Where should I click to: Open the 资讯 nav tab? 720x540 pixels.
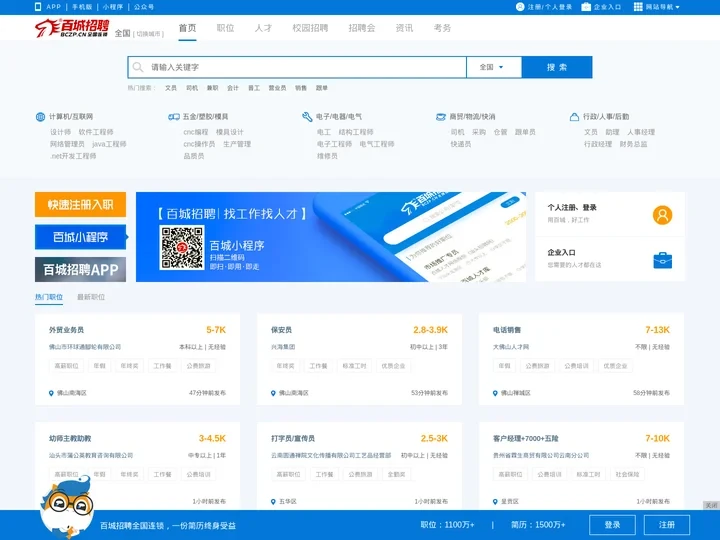404,28
